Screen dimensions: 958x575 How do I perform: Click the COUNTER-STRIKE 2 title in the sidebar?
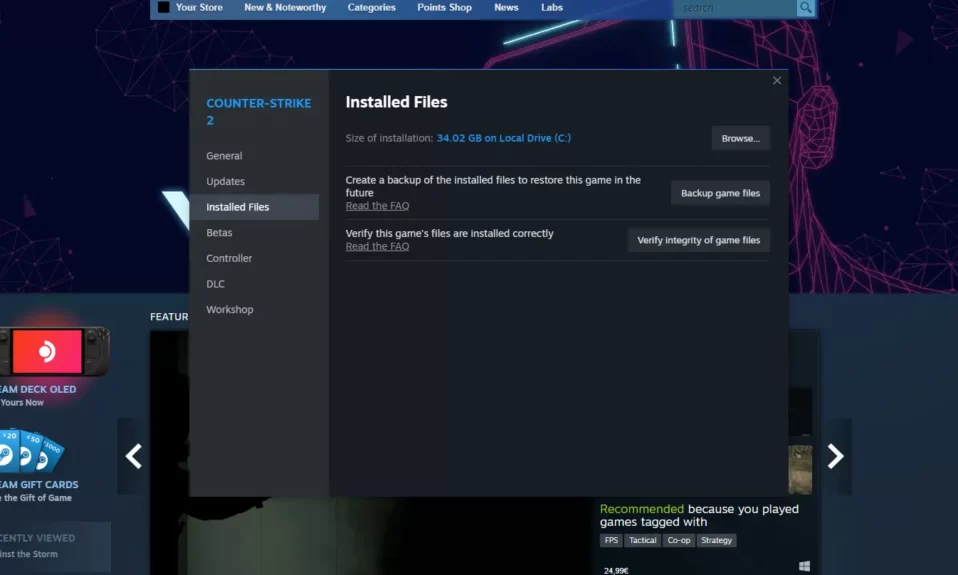pyautogui.click(x=258, y=112)
